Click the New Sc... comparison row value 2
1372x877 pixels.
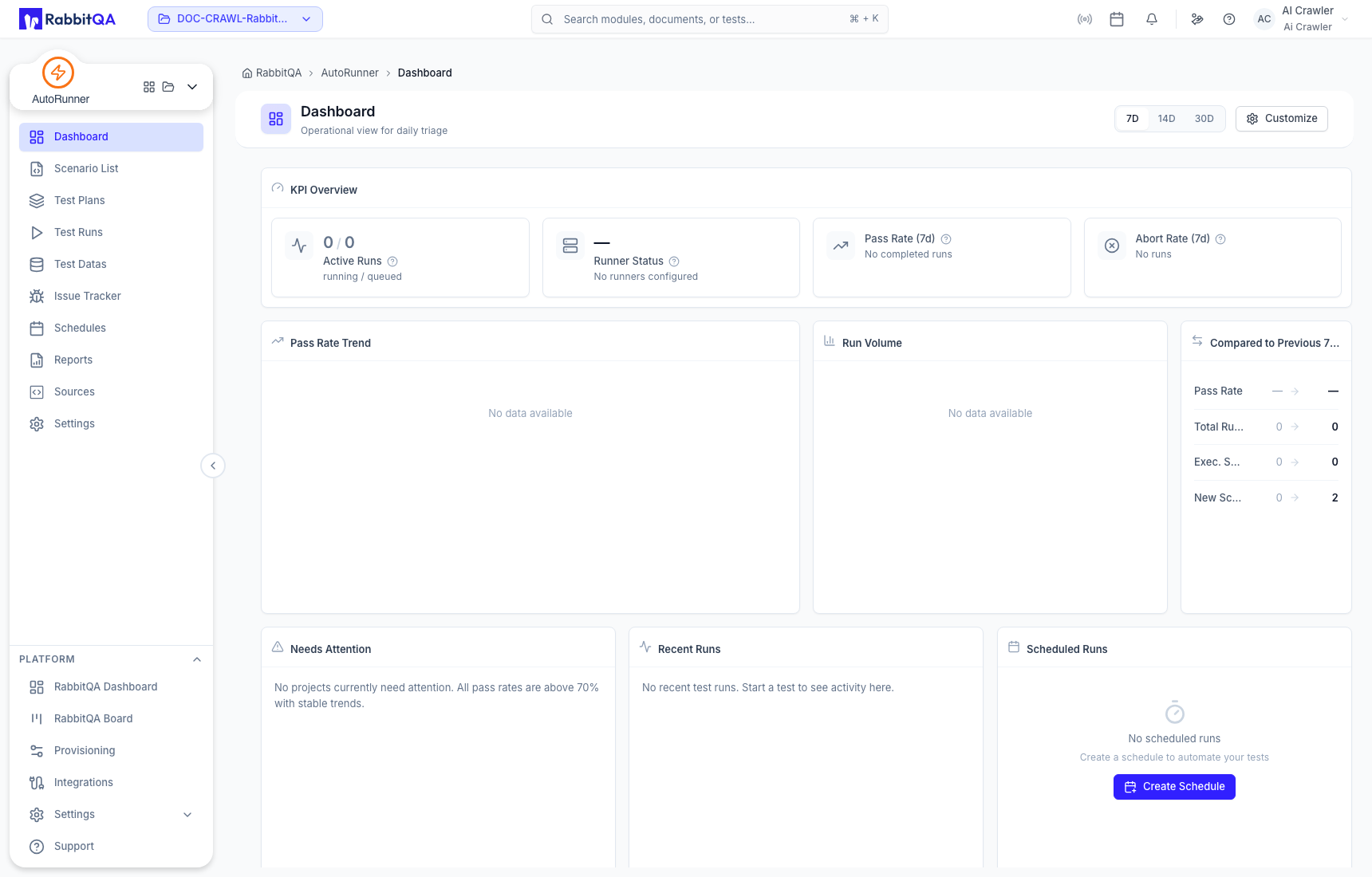[1335, 498]
